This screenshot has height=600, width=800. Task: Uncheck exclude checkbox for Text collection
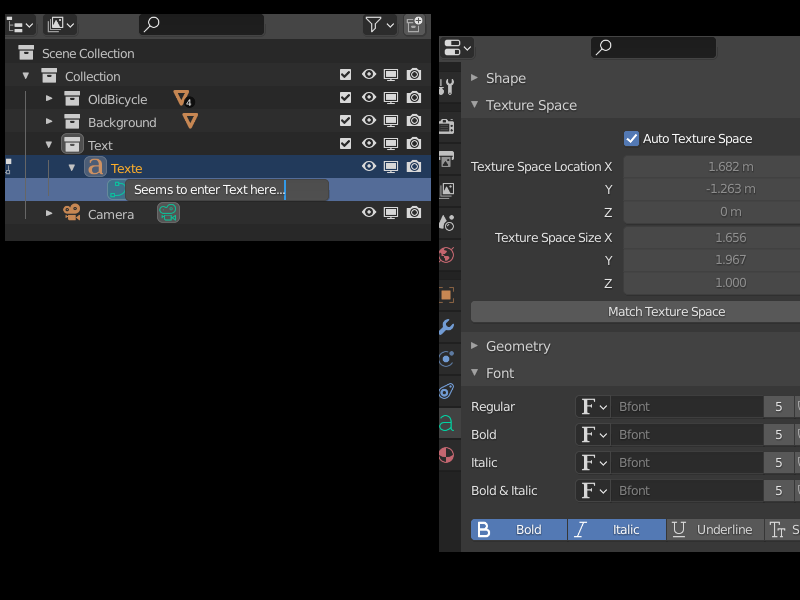pos(345,143)
